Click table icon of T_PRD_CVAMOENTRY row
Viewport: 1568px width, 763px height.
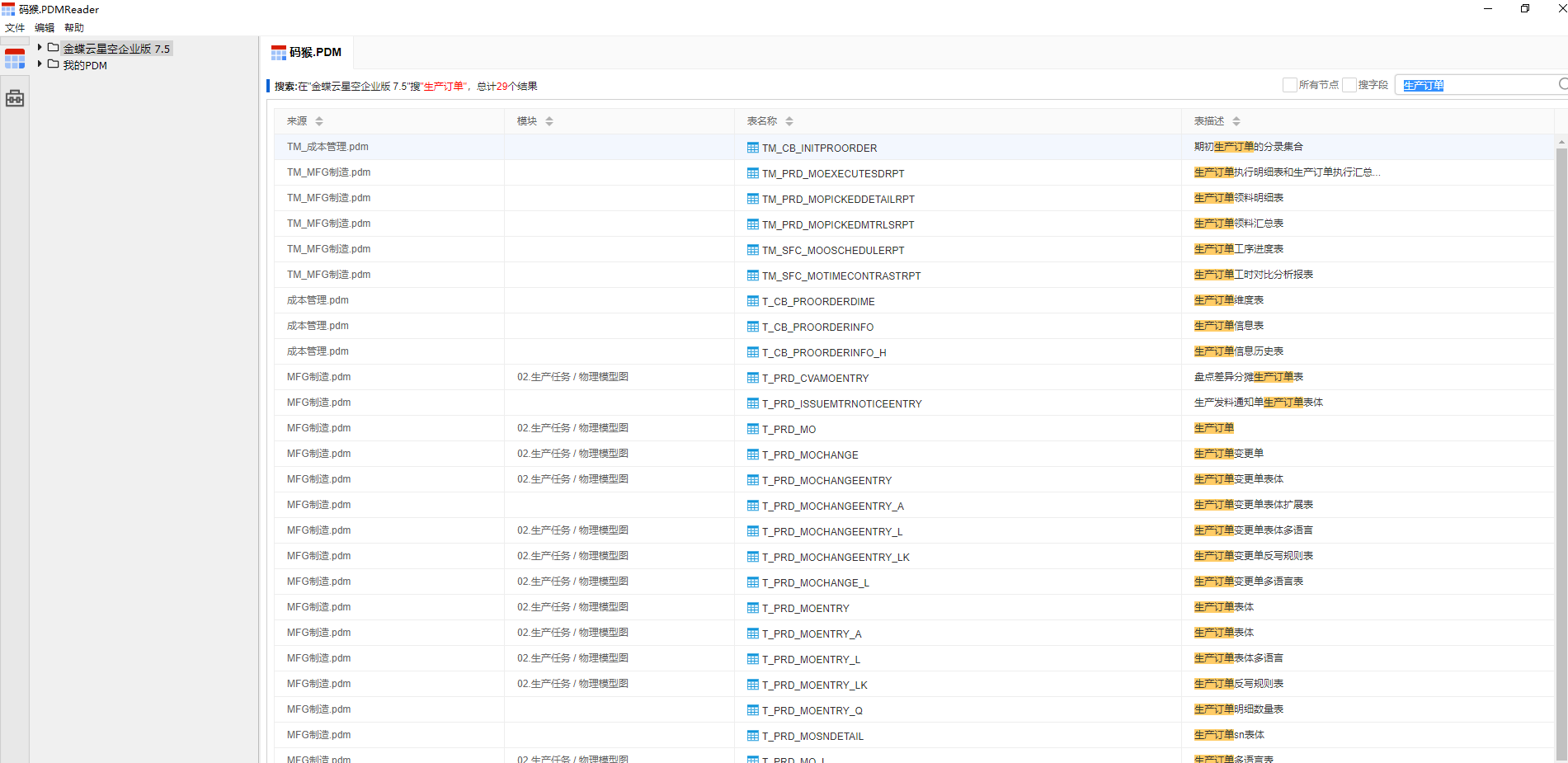753,378
